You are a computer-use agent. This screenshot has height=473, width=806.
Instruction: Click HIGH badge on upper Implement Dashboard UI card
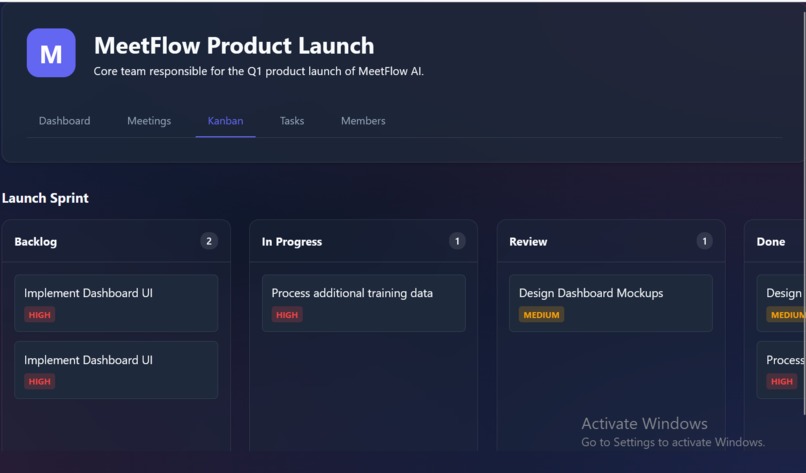click(40, 315)
